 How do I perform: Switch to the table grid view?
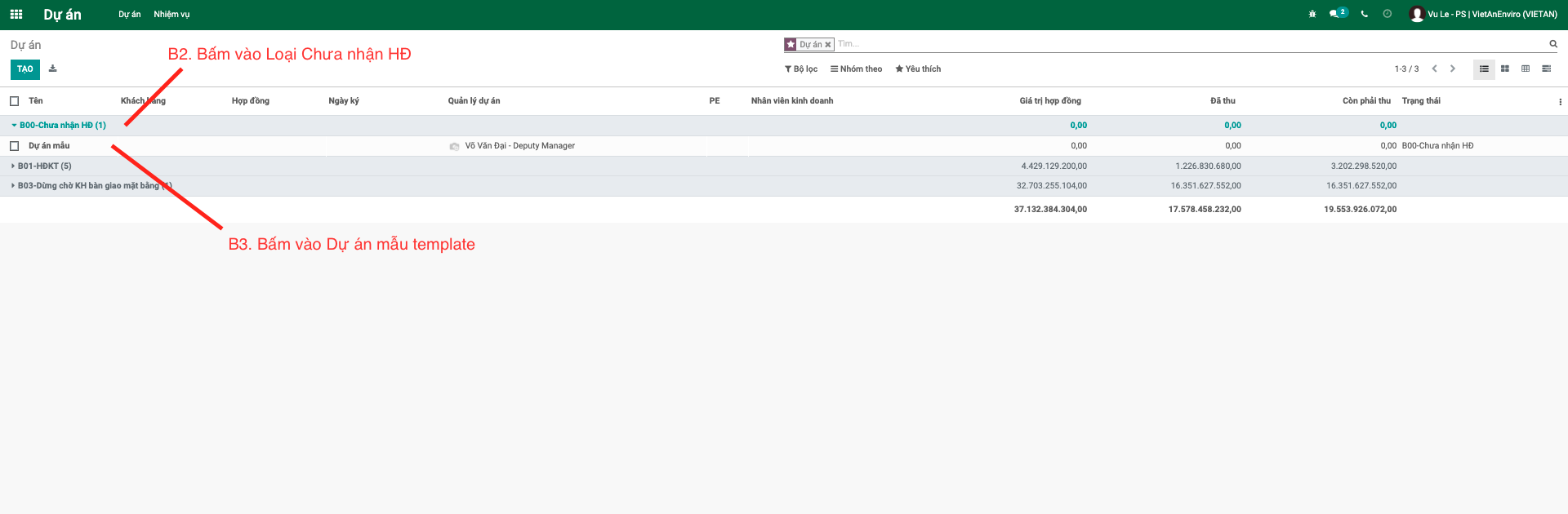click(1526, 69)
